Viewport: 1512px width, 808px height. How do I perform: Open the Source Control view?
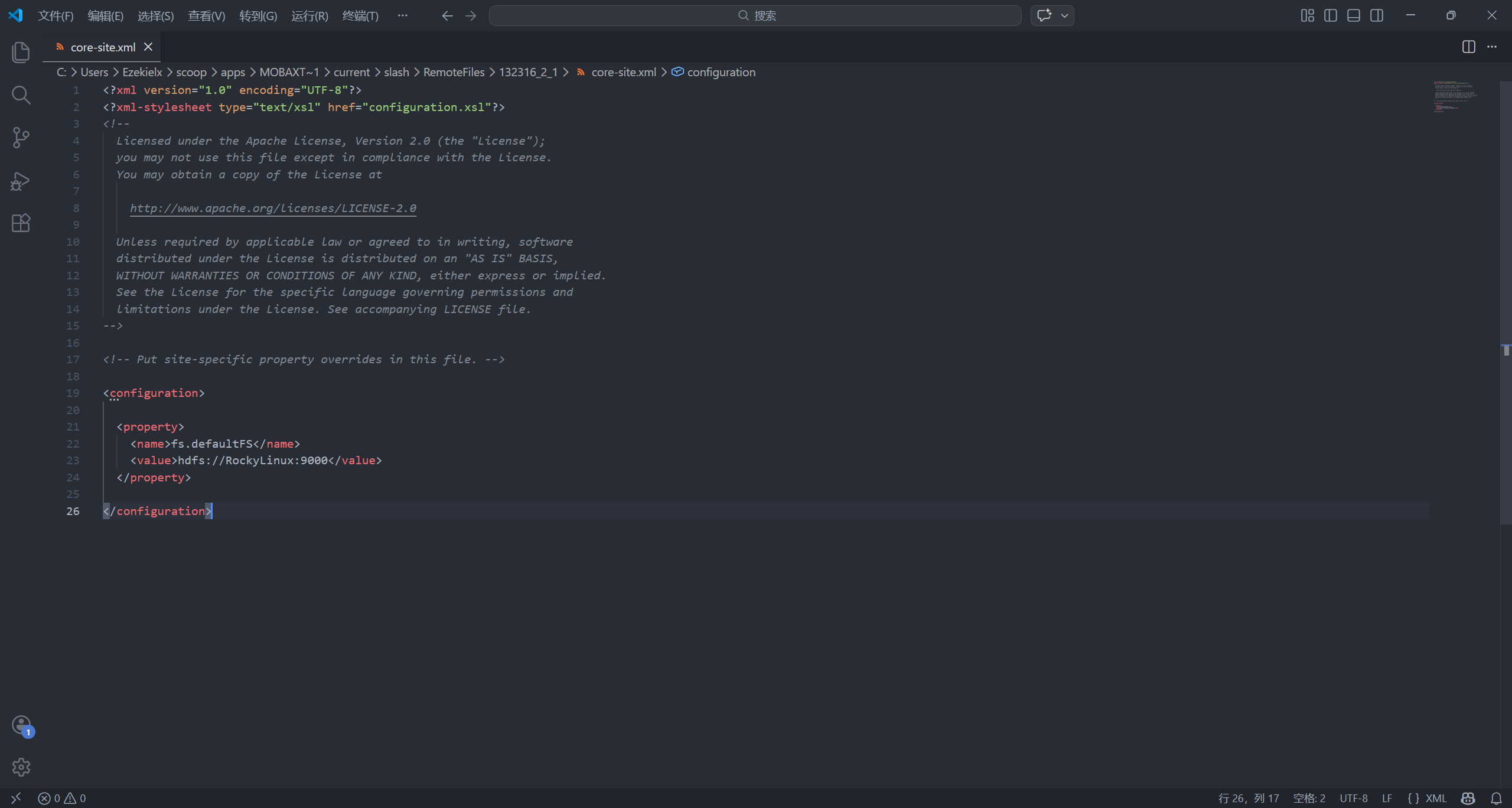coord(21,138)
